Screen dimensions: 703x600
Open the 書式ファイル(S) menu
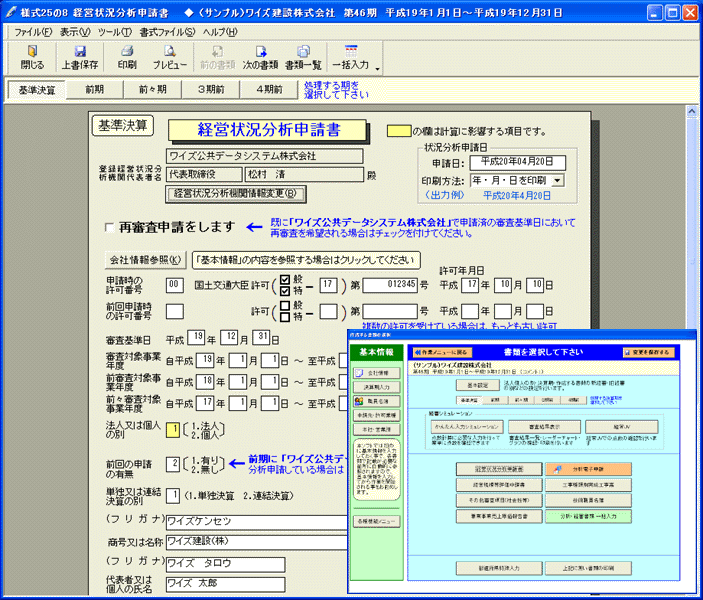point(167,32)
